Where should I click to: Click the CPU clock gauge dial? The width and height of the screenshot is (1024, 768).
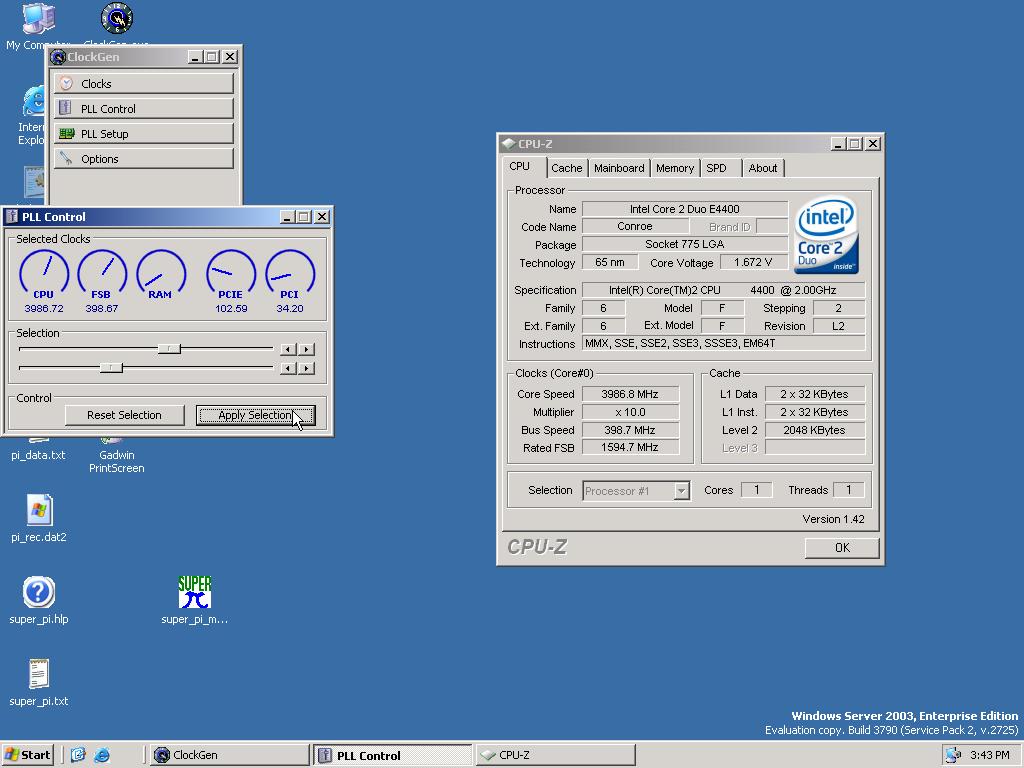[44, 272]
